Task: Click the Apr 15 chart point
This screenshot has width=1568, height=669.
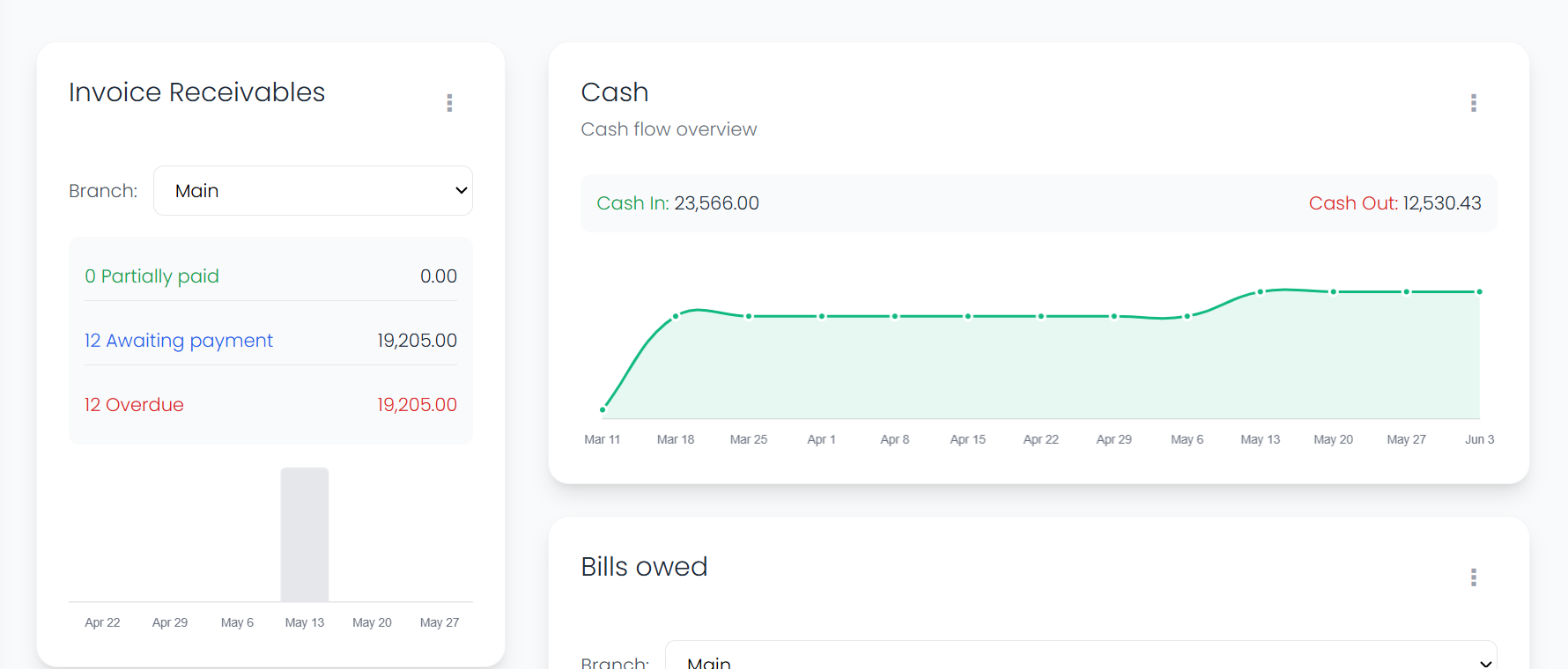Action: pos(968,316)
